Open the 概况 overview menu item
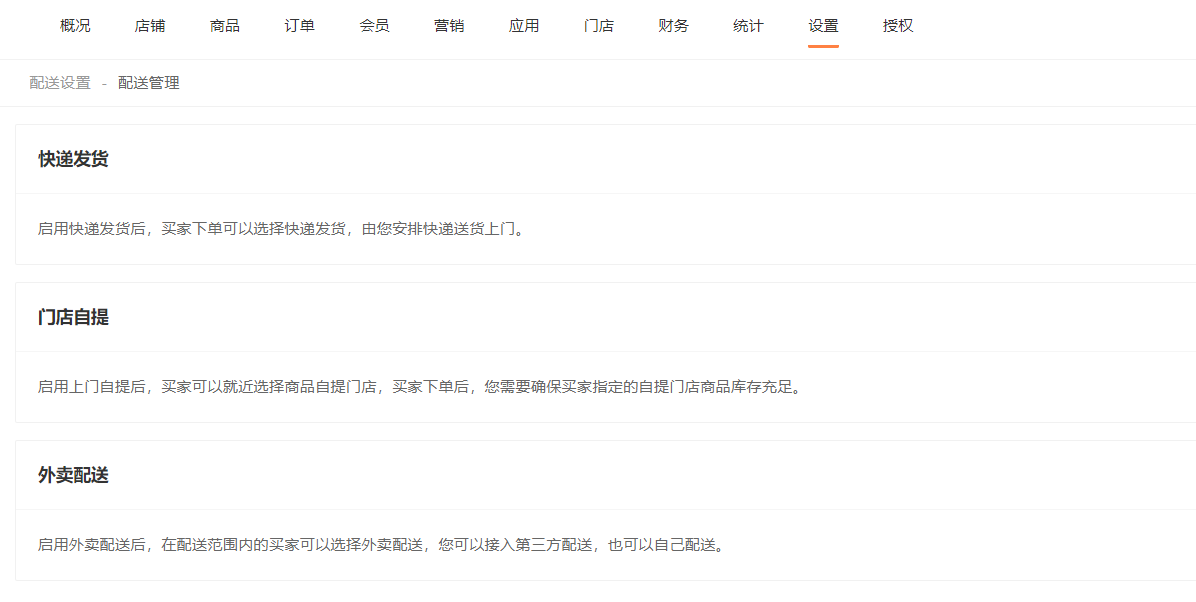 tap(75, 25)
